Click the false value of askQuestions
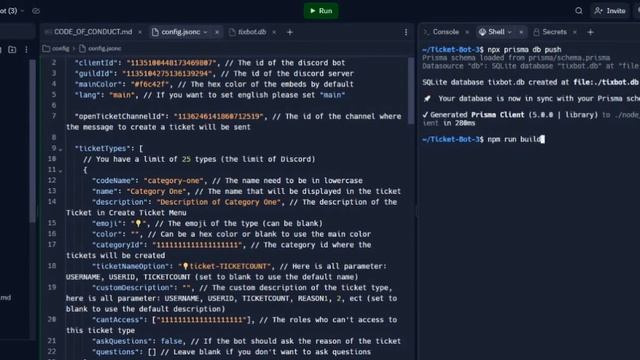Screen dimensions: 640x360 click(171, 341)
